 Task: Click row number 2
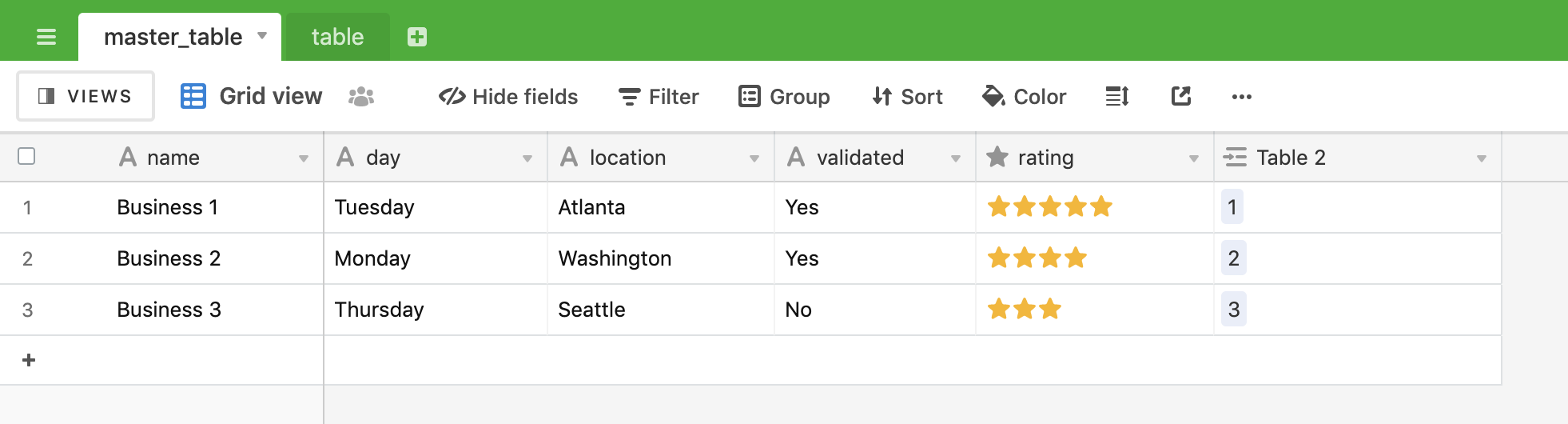pos(27,259)
